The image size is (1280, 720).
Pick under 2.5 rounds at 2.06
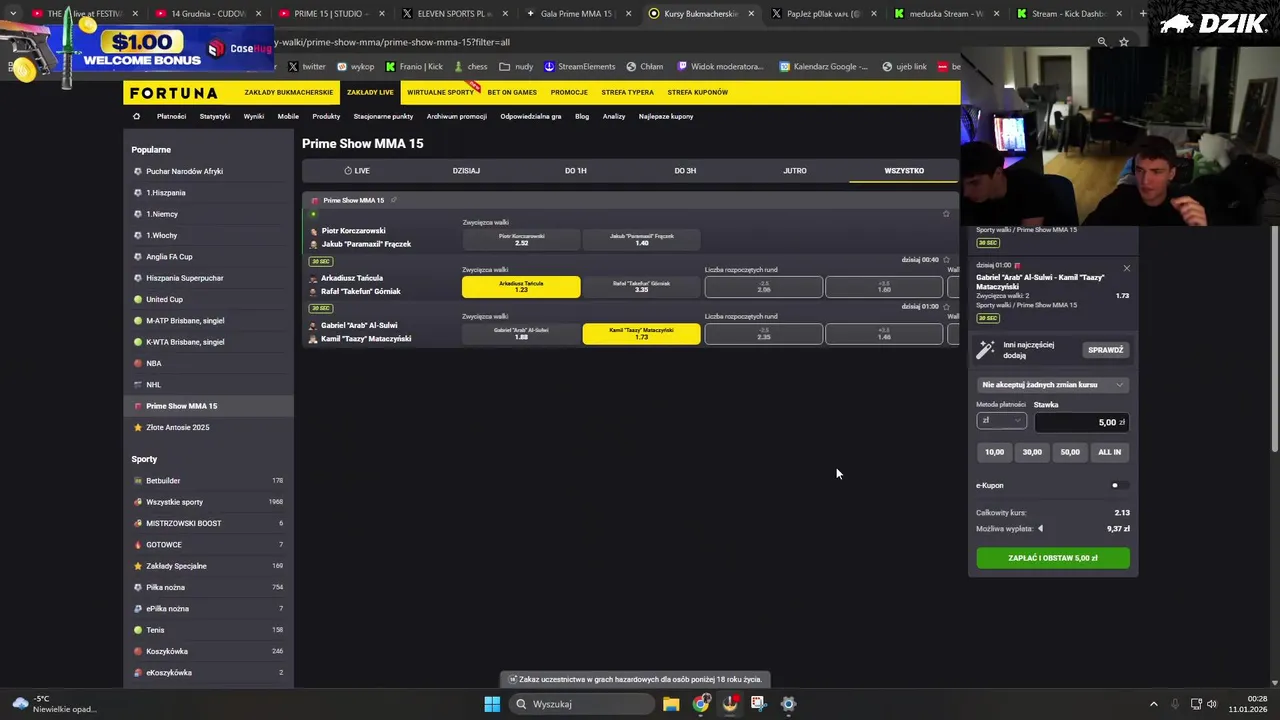click(764, 287)
